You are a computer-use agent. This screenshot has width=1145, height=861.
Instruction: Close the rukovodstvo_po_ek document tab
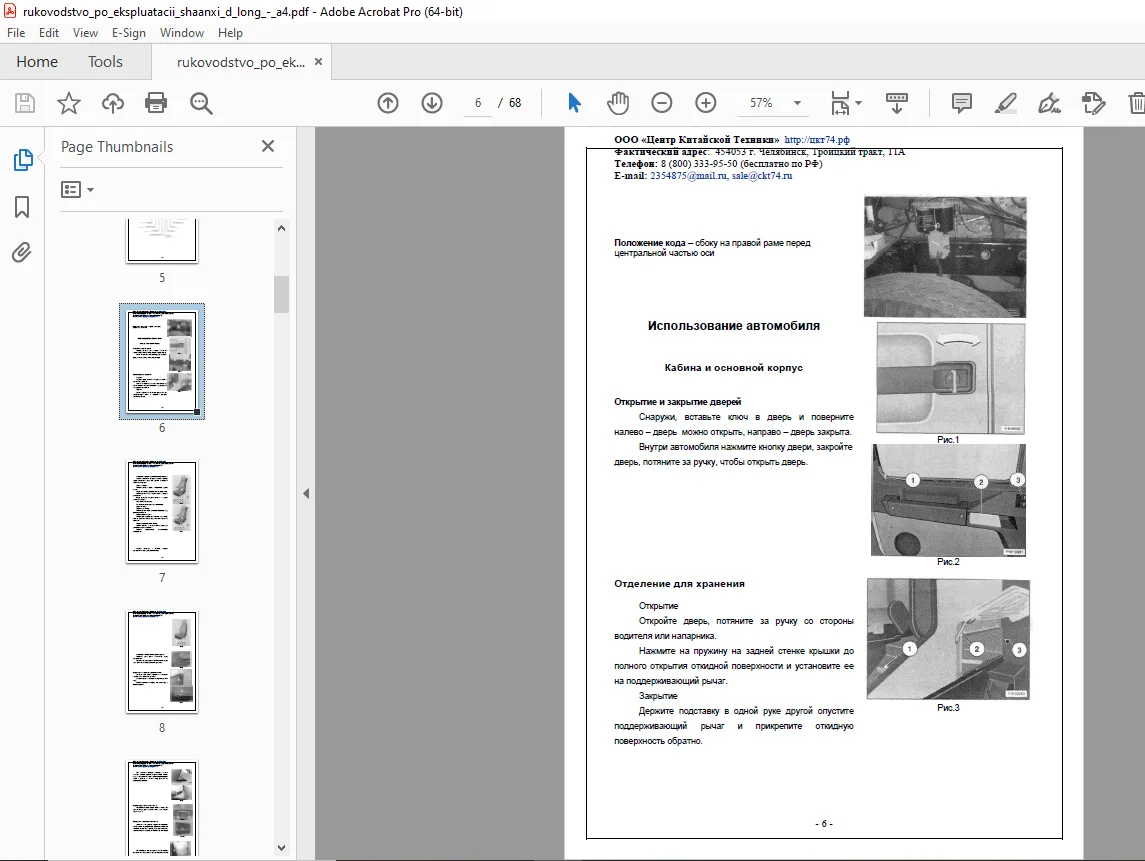point(318,61)
